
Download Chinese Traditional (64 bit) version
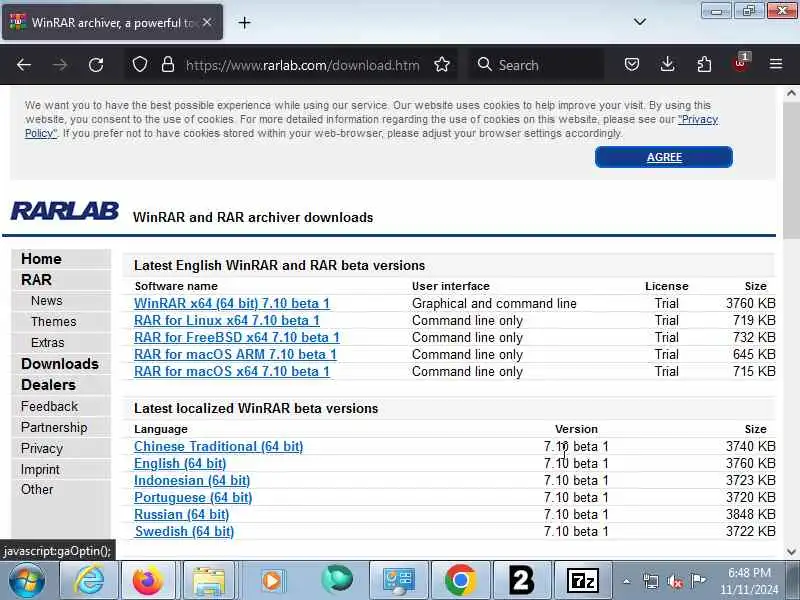click(218, 446)
